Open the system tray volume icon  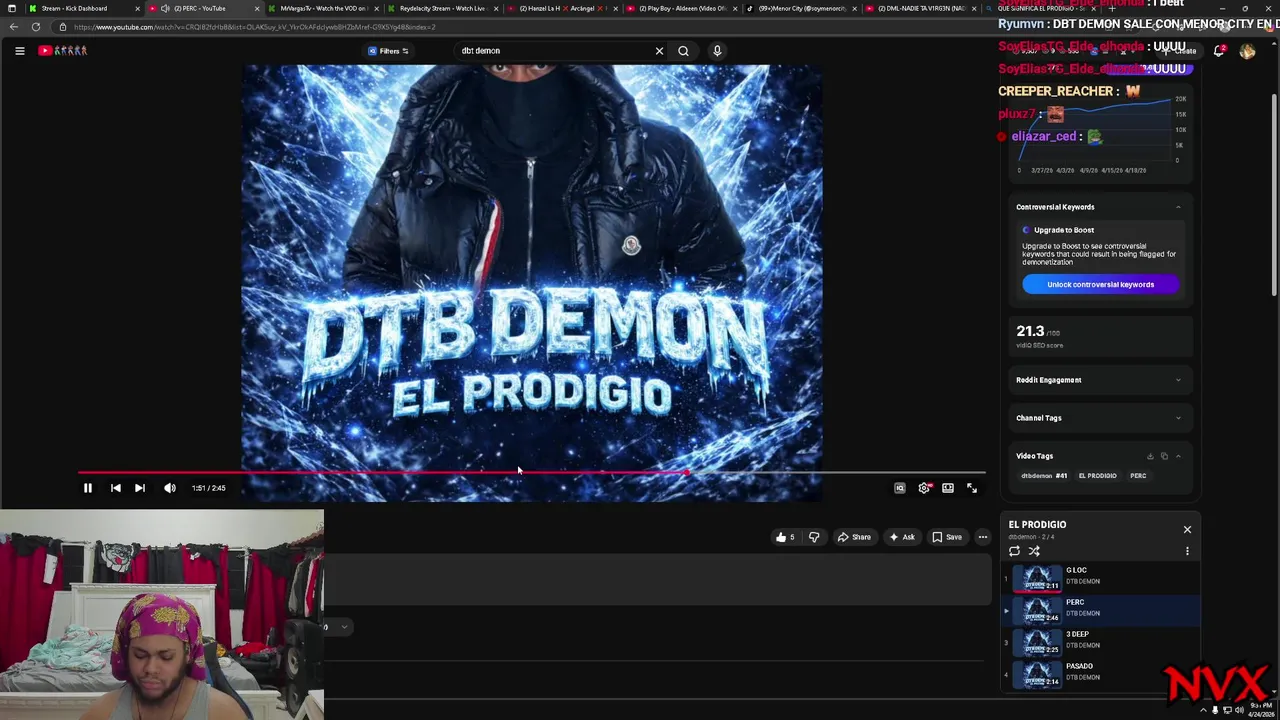pos(1240,710)
